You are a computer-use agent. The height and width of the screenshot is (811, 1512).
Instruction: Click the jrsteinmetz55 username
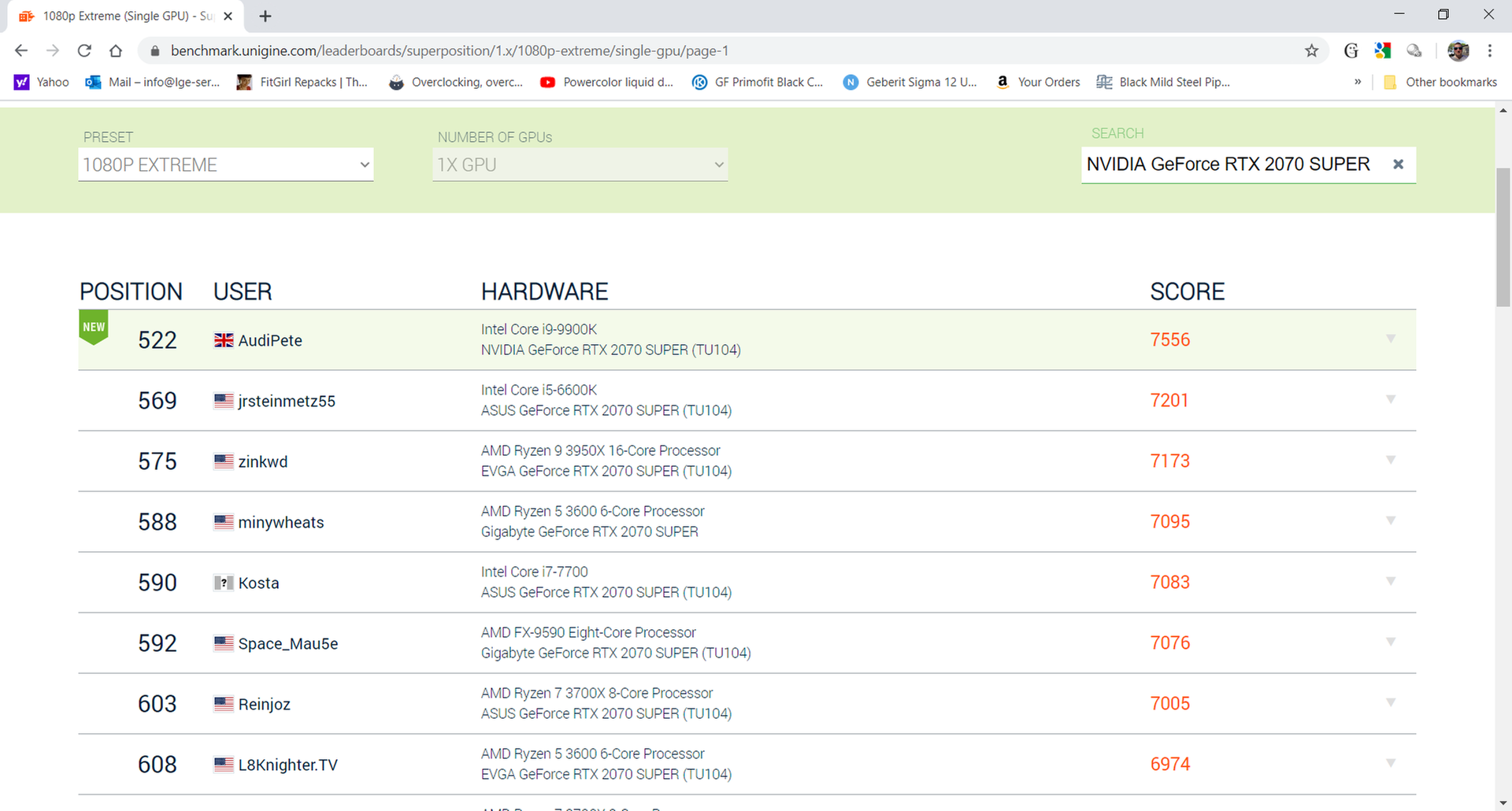point(287,401)
